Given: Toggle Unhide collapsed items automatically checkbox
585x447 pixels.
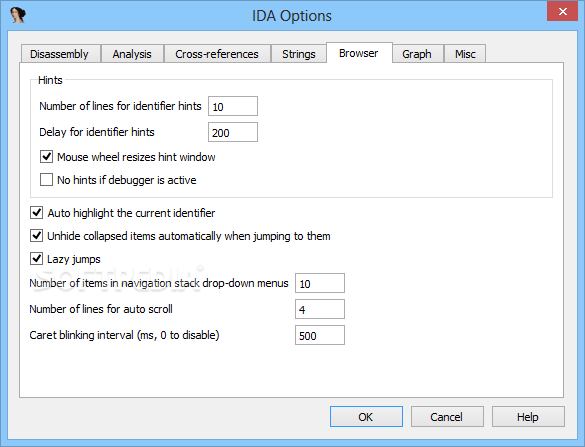Looking at the screenshot, I should 36,236.
